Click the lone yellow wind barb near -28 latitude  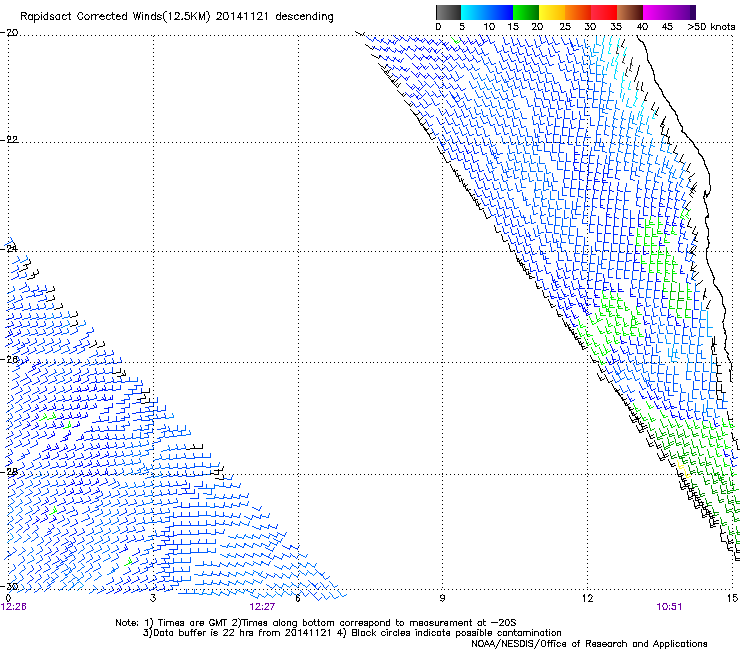(x=683, y=470)
